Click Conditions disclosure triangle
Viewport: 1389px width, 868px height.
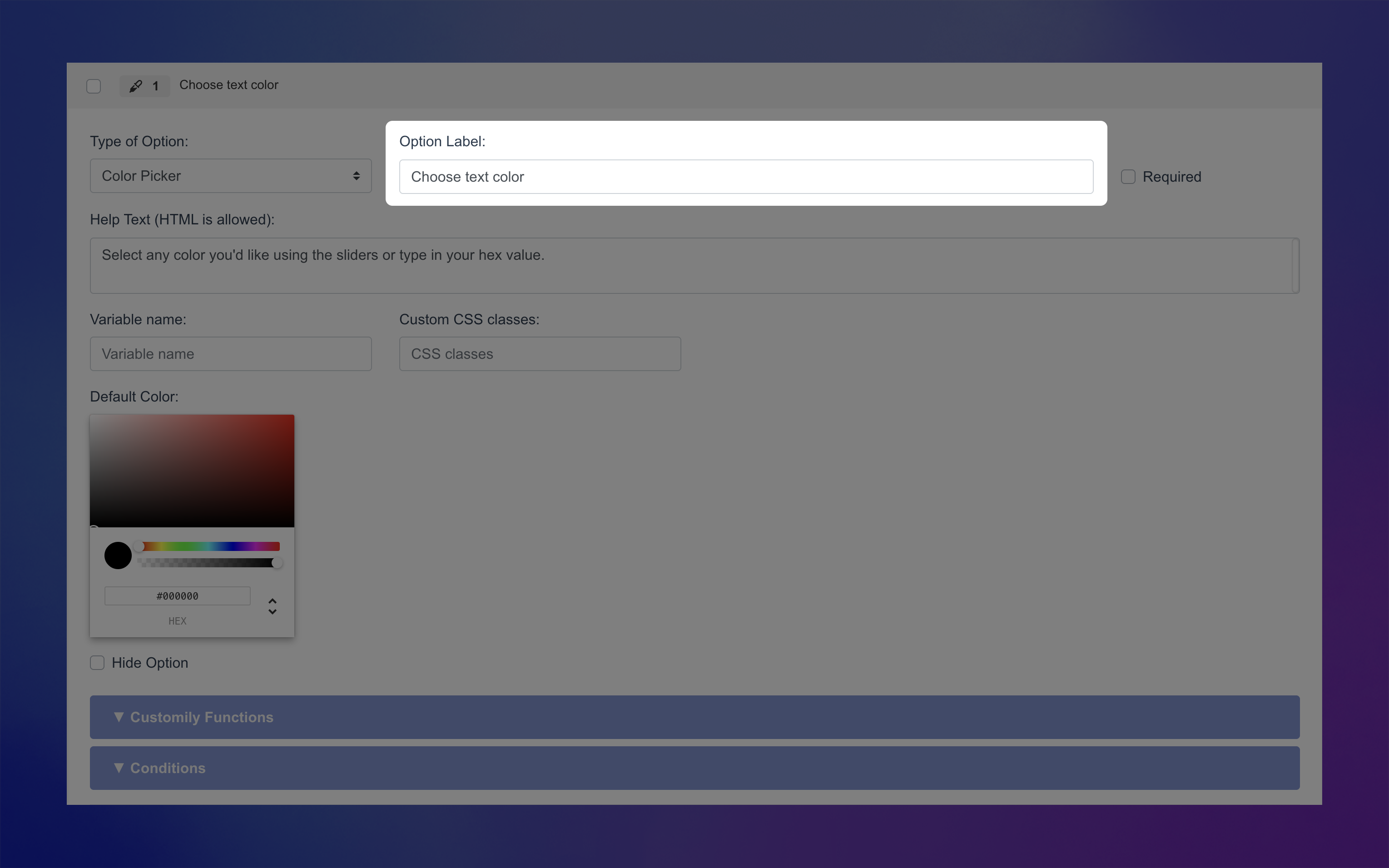119,768
